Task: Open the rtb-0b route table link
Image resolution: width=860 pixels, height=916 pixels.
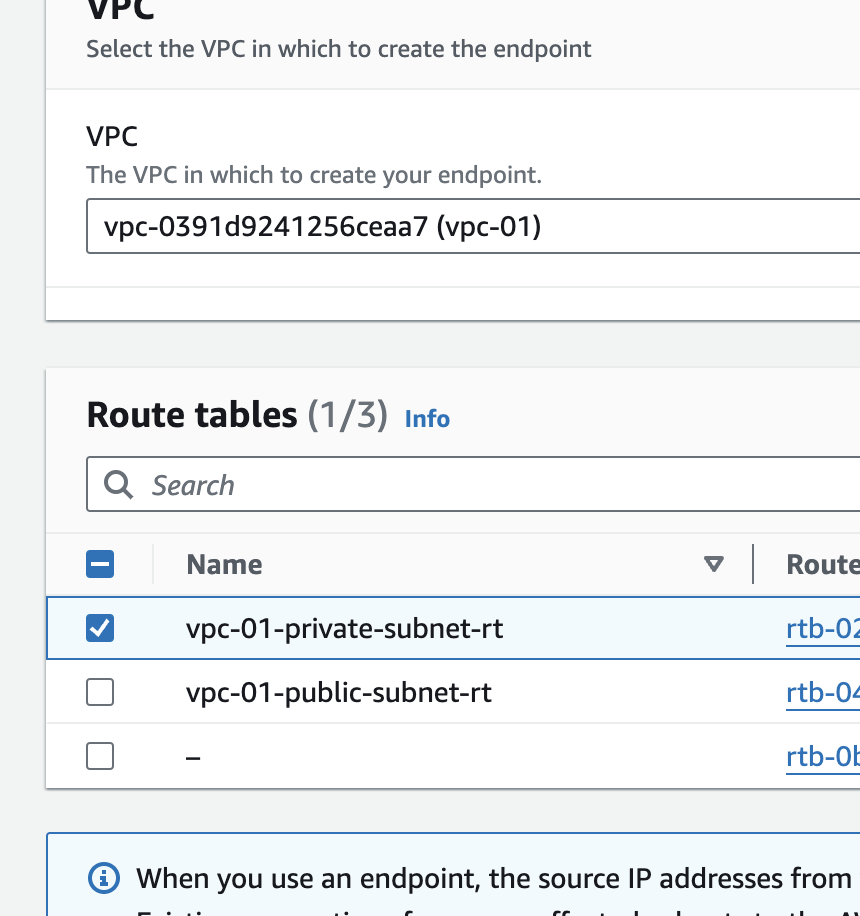Action: click(x=822, y=757)
